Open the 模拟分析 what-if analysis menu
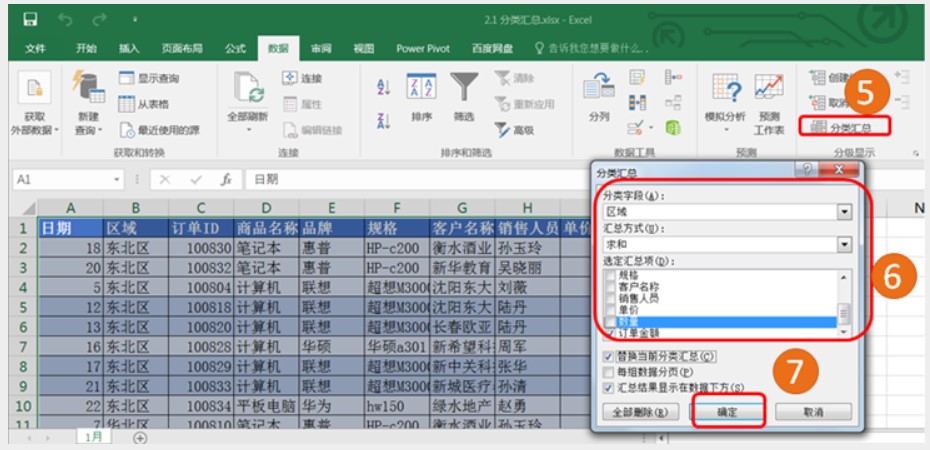The image size is (930, 450). point(725,103)
